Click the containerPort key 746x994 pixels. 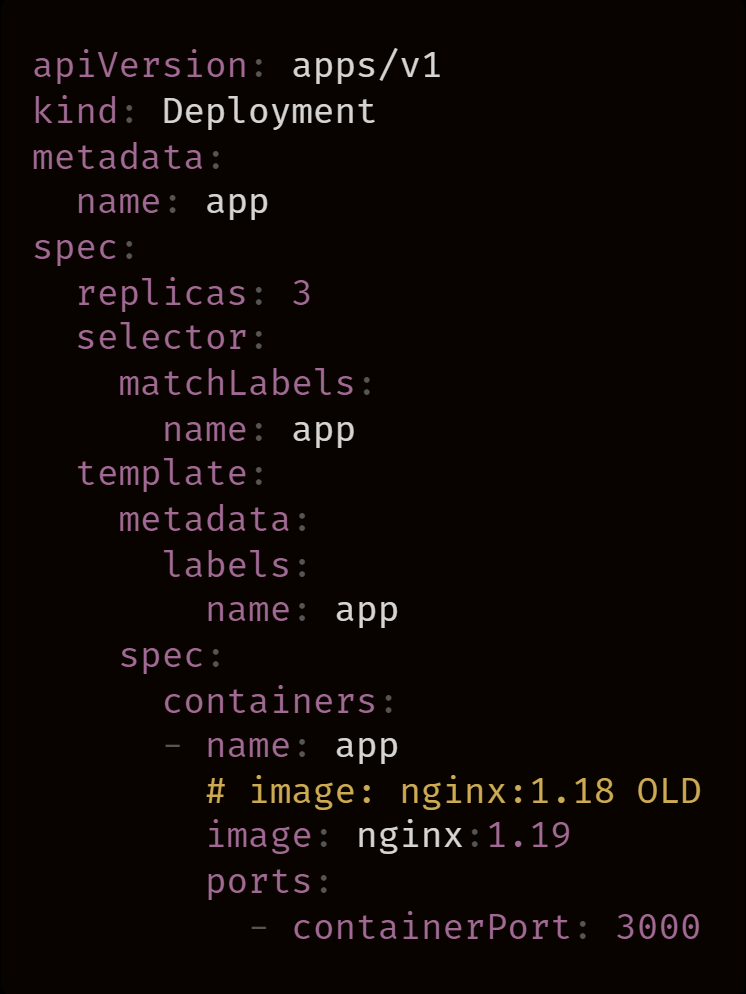(x=432, y=927)
